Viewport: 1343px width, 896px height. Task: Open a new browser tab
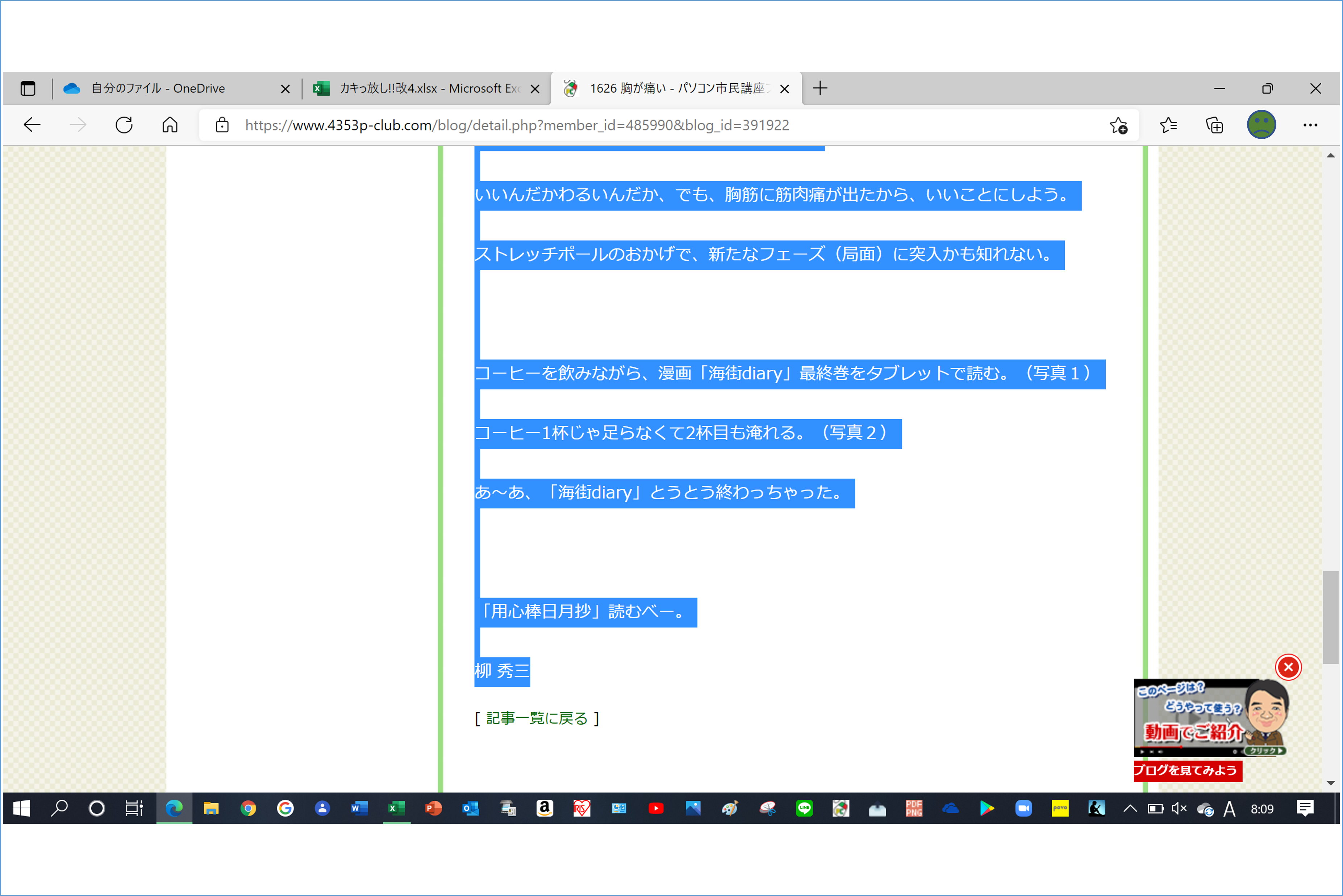coord(820,88)
